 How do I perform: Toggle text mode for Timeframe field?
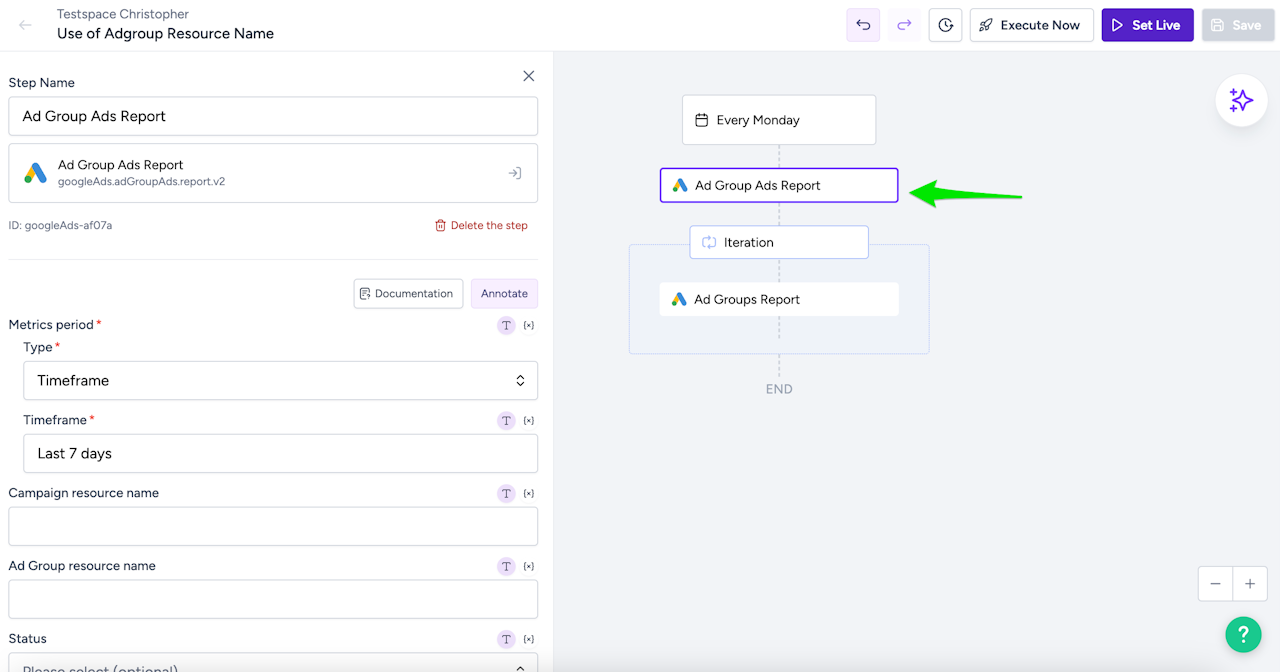point(506,421)
